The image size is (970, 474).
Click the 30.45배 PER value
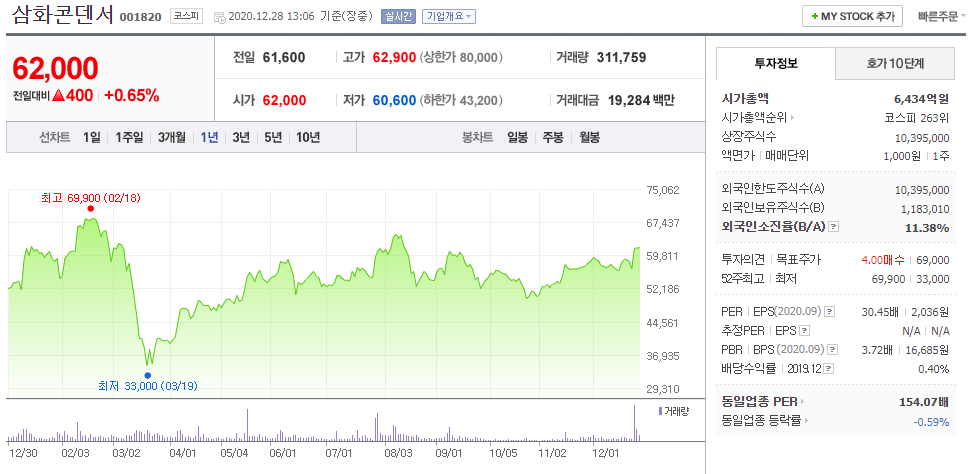[x=880, y=312]
